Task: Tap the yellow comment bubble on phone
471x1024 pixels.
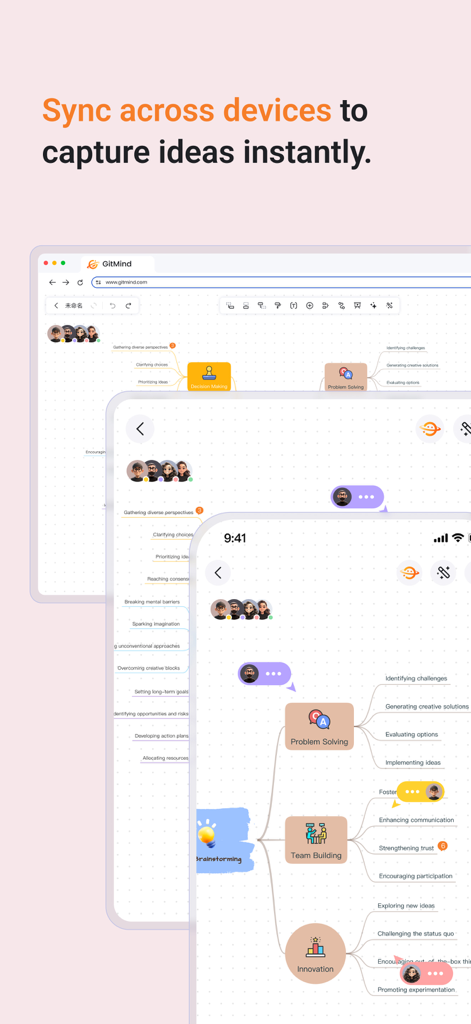Action: tap(420, 792)
